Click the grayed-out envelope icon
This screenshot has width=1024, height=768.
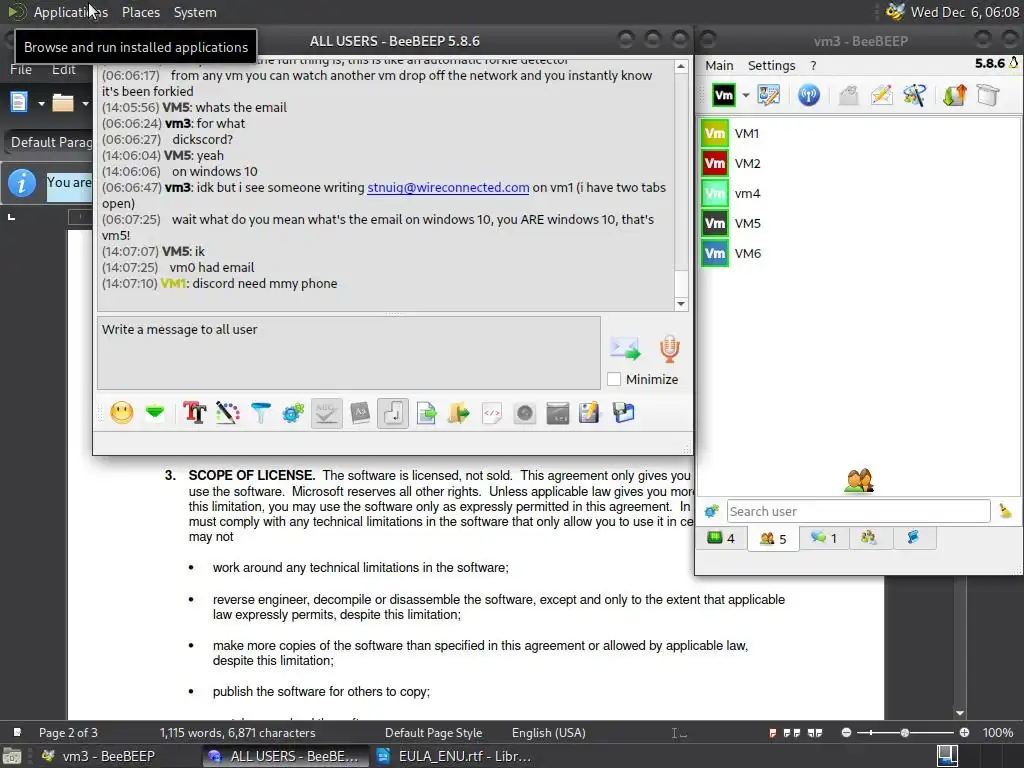coord(848,95)
